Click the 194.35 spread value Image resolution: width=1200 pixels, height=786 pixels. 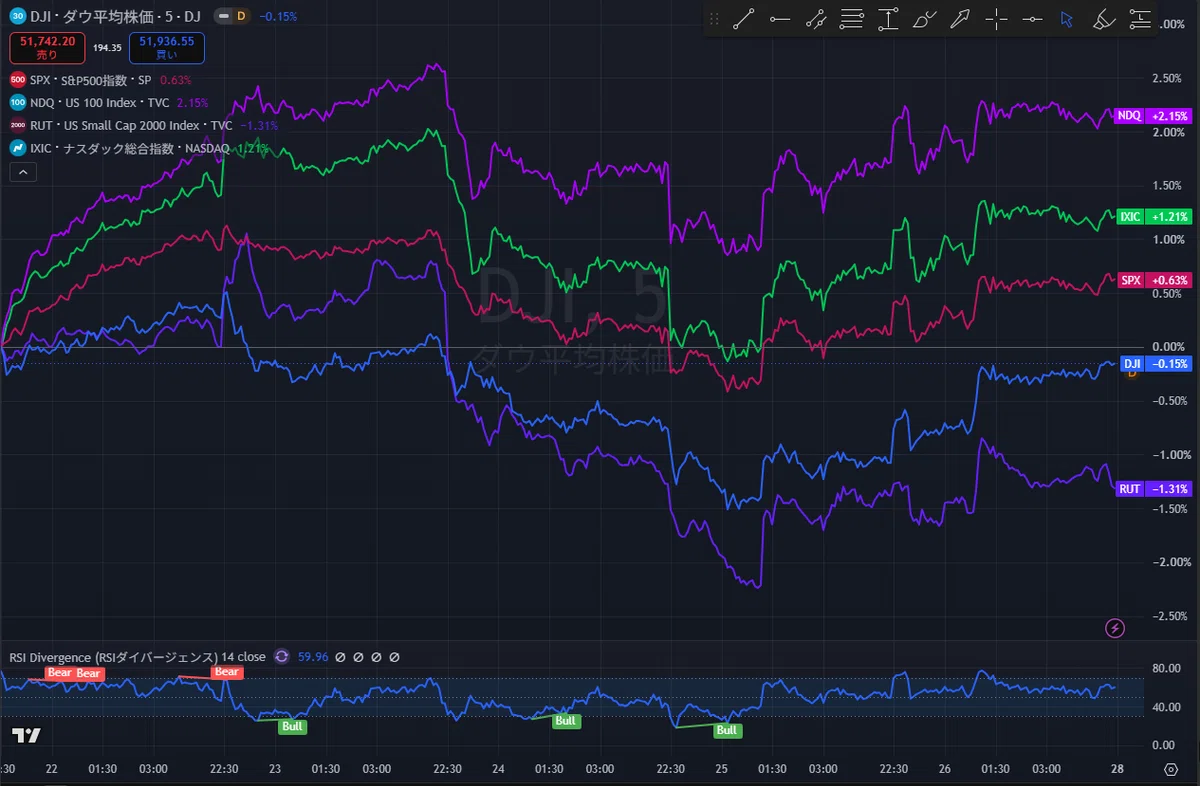click(x=107, y=48)
